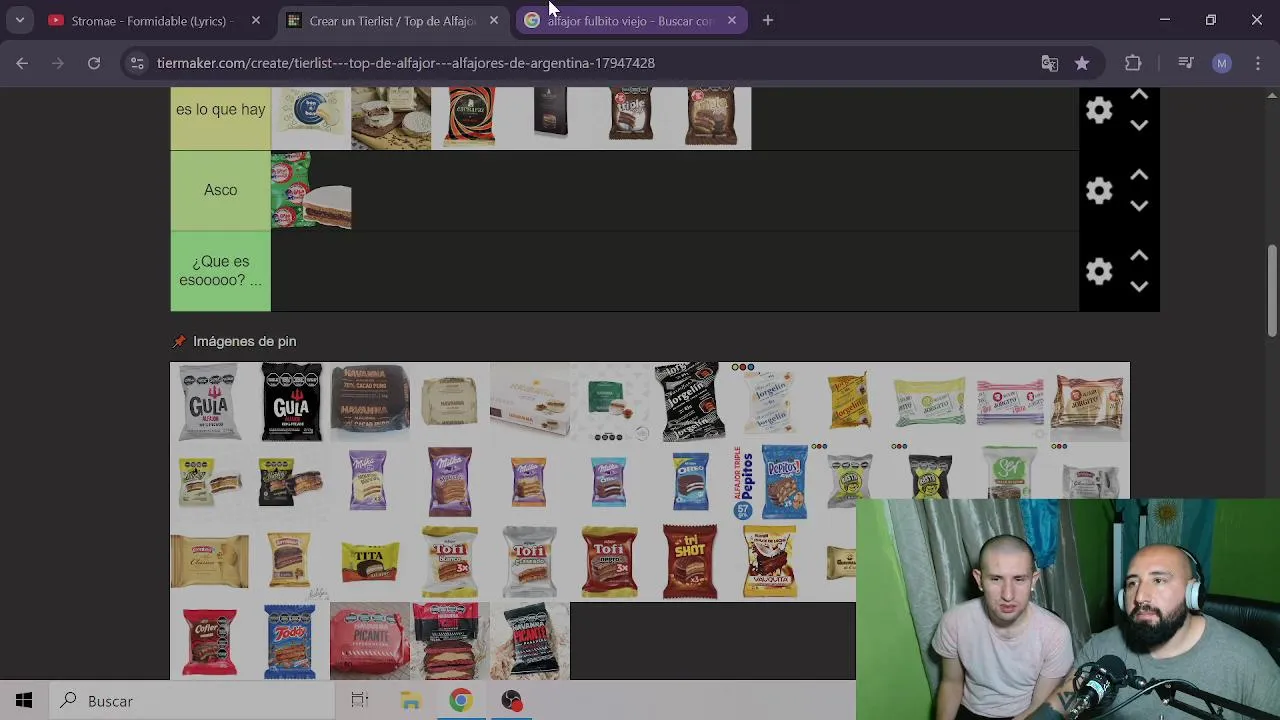This screenshot has width=1280, height=720.
Task: View site information next to the URL
Action: 138,63
